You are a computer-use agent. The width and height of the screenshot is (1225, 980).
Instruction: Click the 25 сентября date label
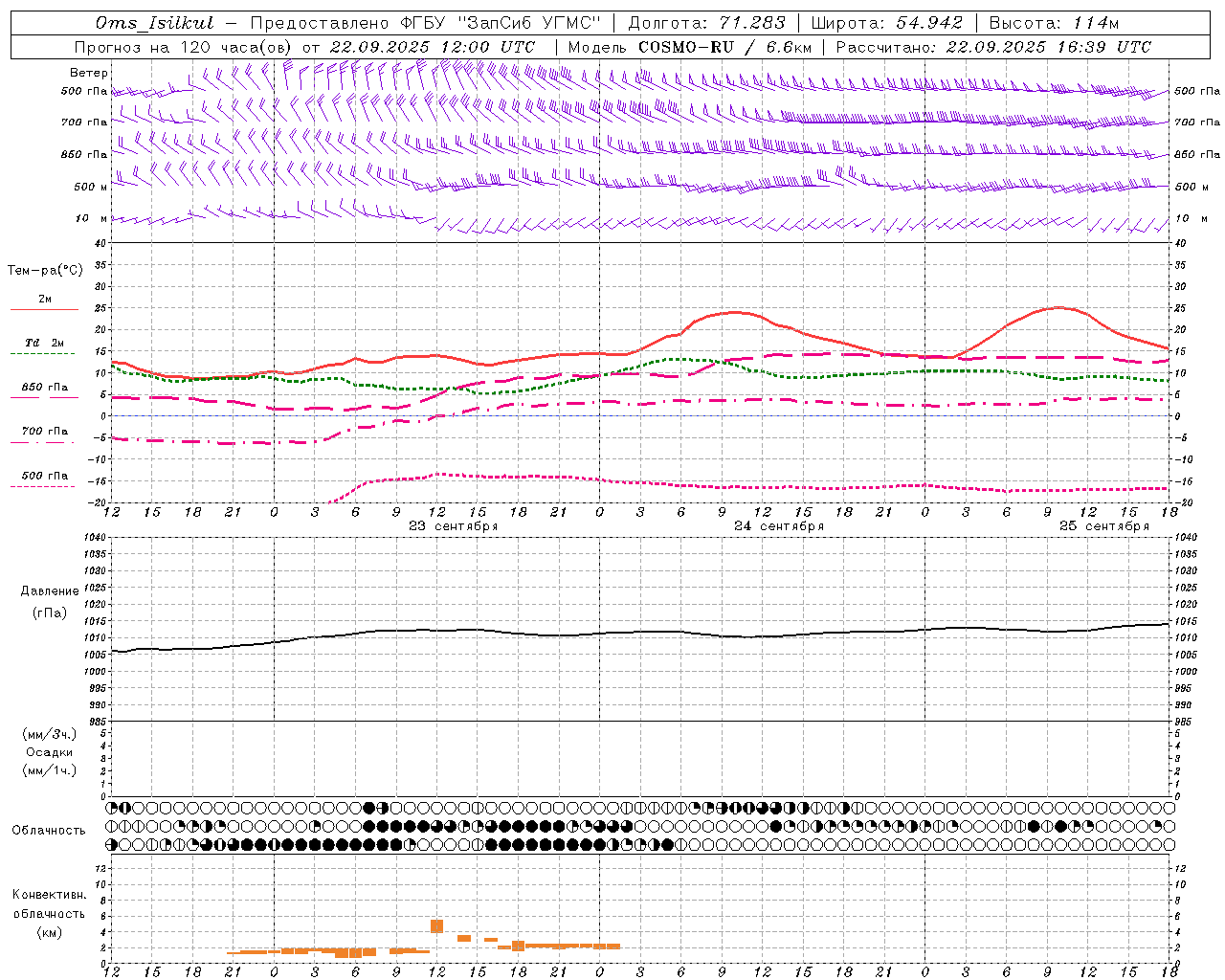pos(1104,526)
